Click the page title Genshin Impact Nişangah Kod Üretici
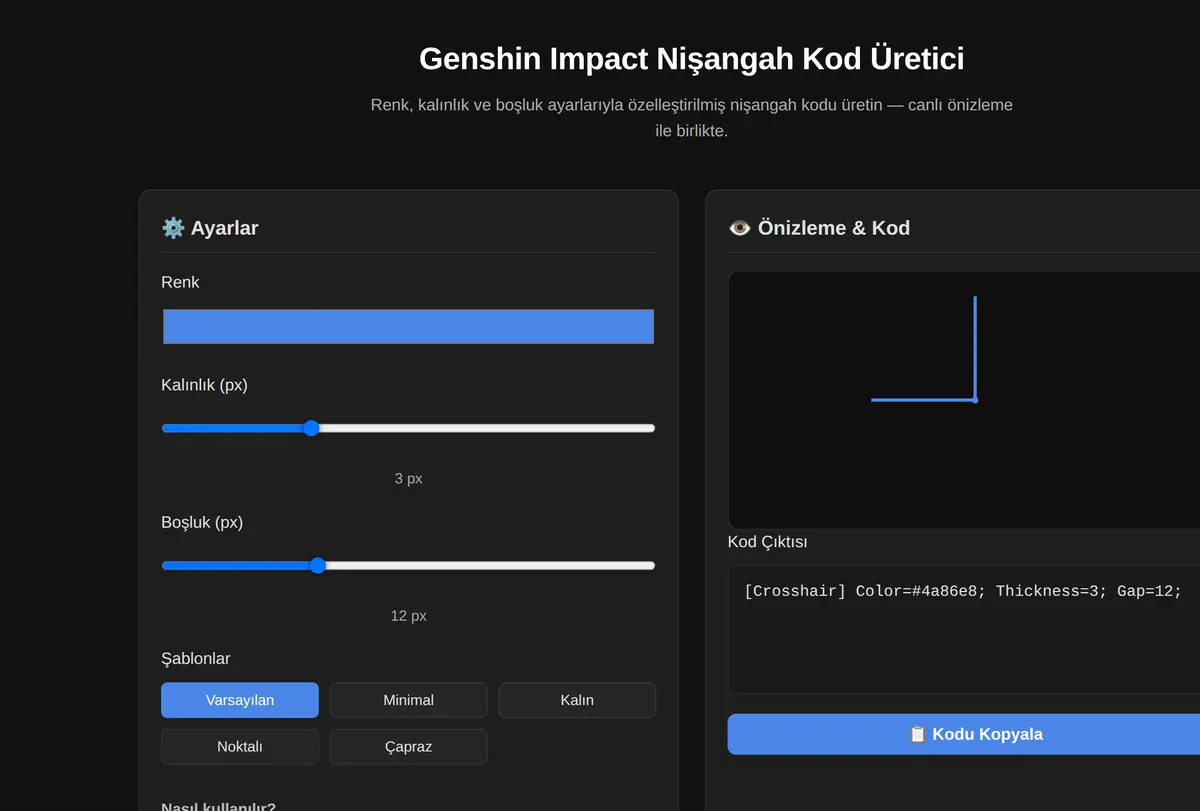The width and height of the screenshot is (1200, 811). tap(692, 58)
